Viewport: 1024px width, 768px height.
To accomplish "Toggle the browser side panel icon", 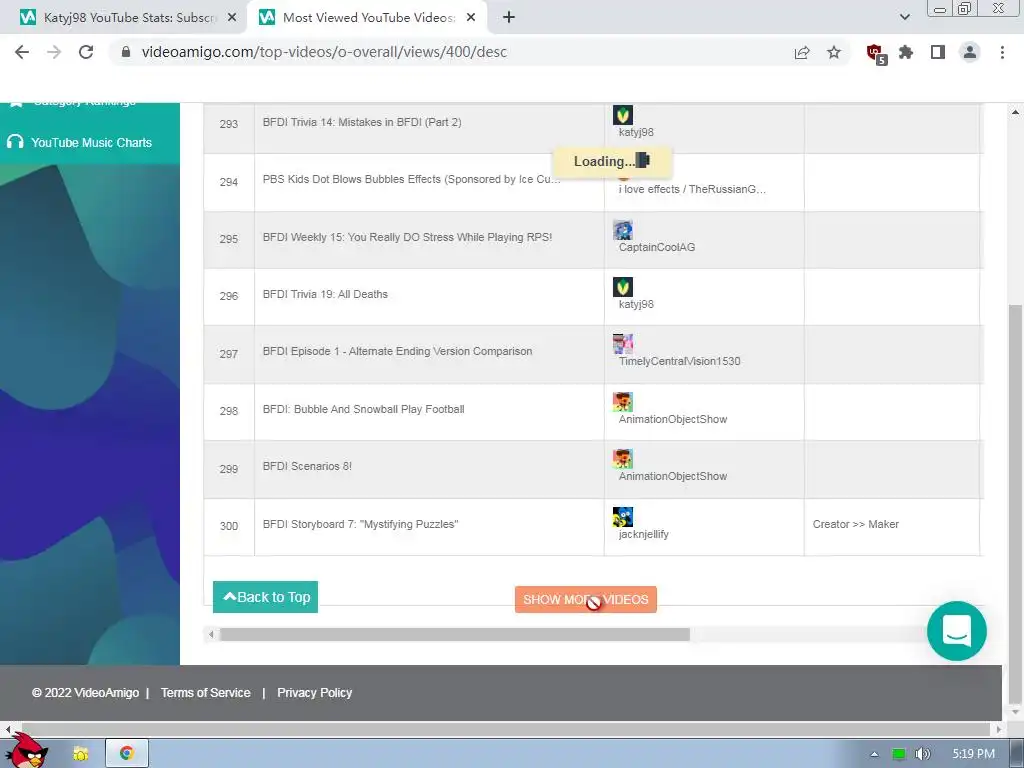I will [x=938, y=52].
